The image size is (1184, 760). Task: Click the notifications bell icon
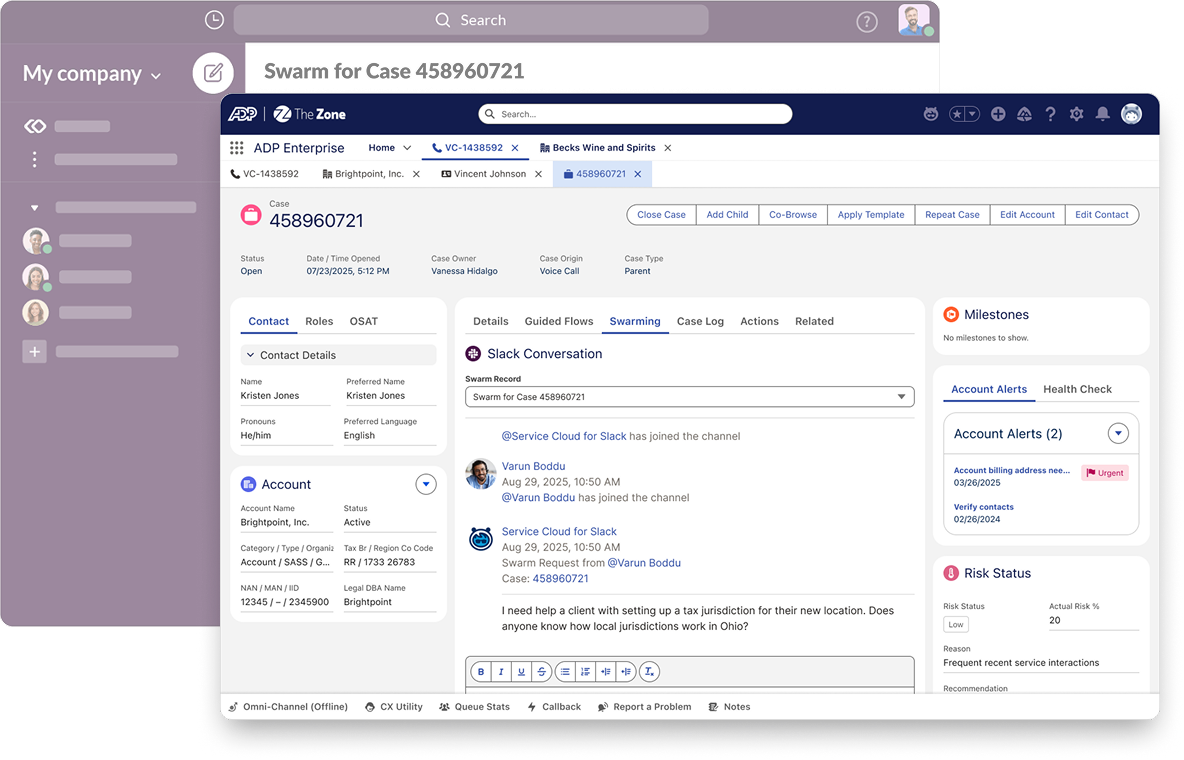point(1102,114)
